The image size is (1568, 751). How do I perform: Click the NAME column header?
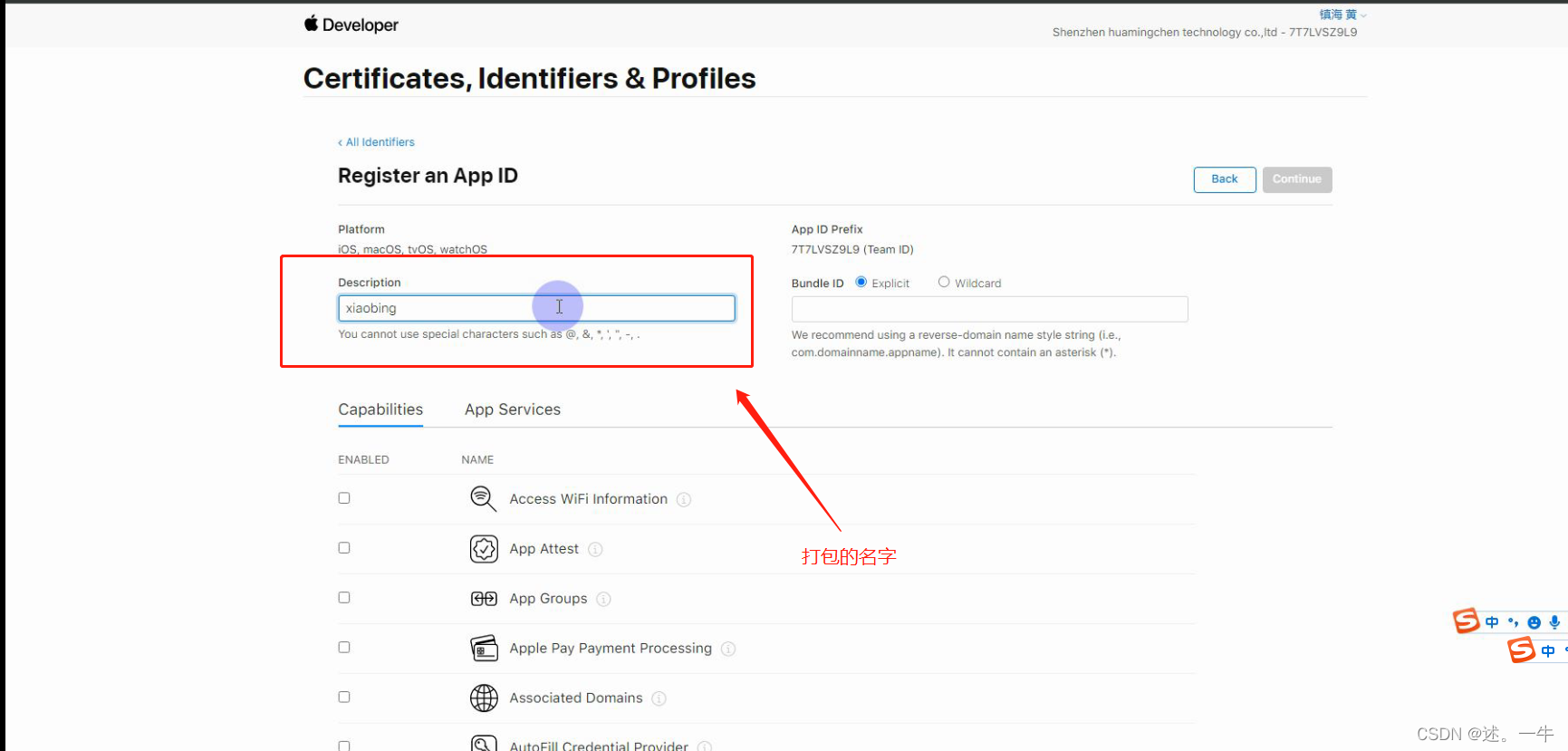coord(477,460)
